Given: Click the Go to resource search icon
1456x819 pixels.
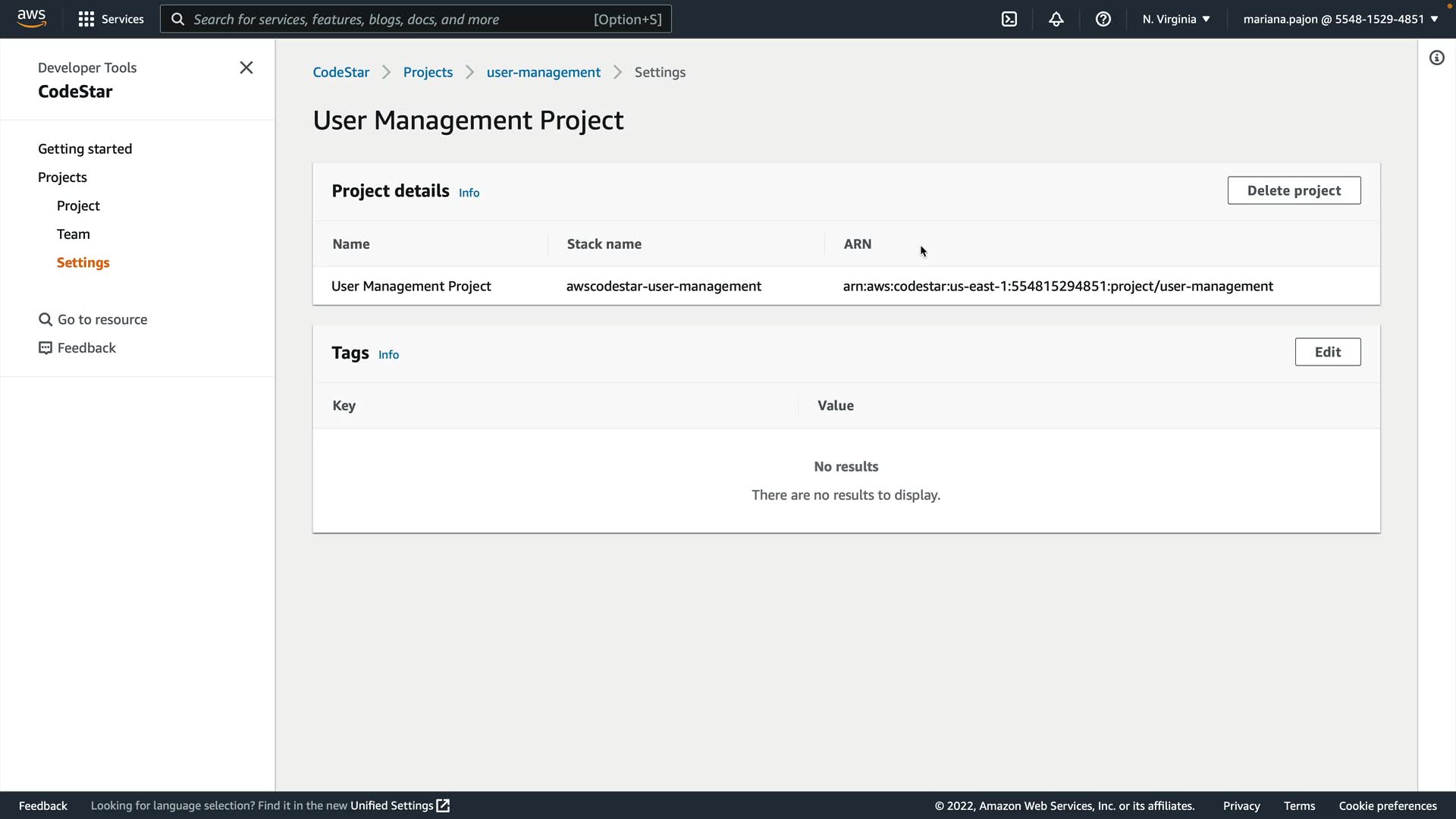Looking at the screenshot, I should point(45,319).
